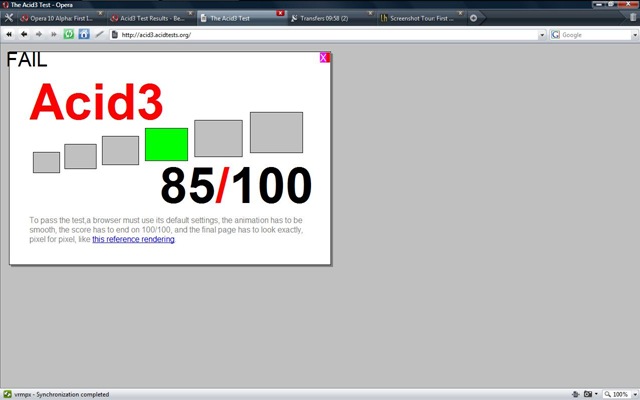The image size is (640, 400).
Task: Open the reference rendering link
Action: 133,239
